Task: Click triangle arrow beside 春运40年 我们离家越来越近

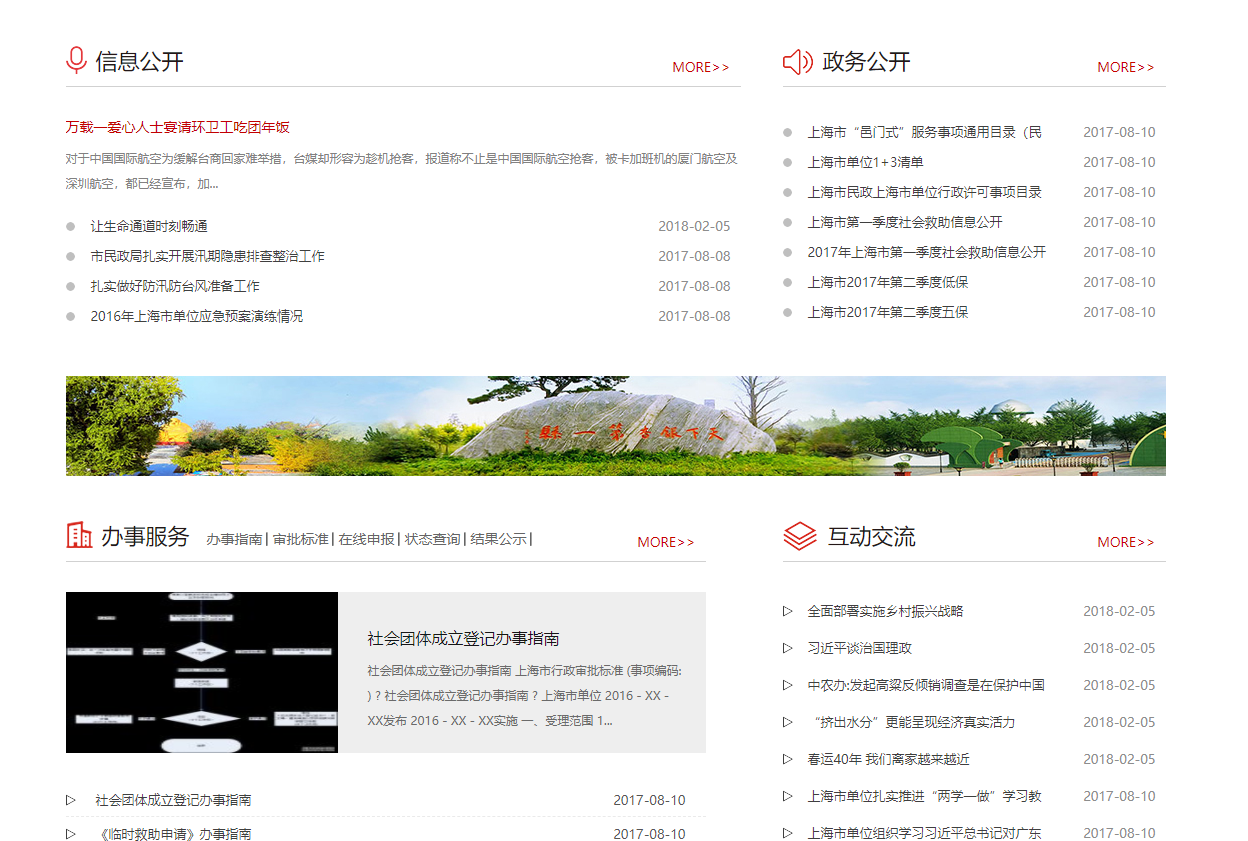Action: click(x=788, y=759)
